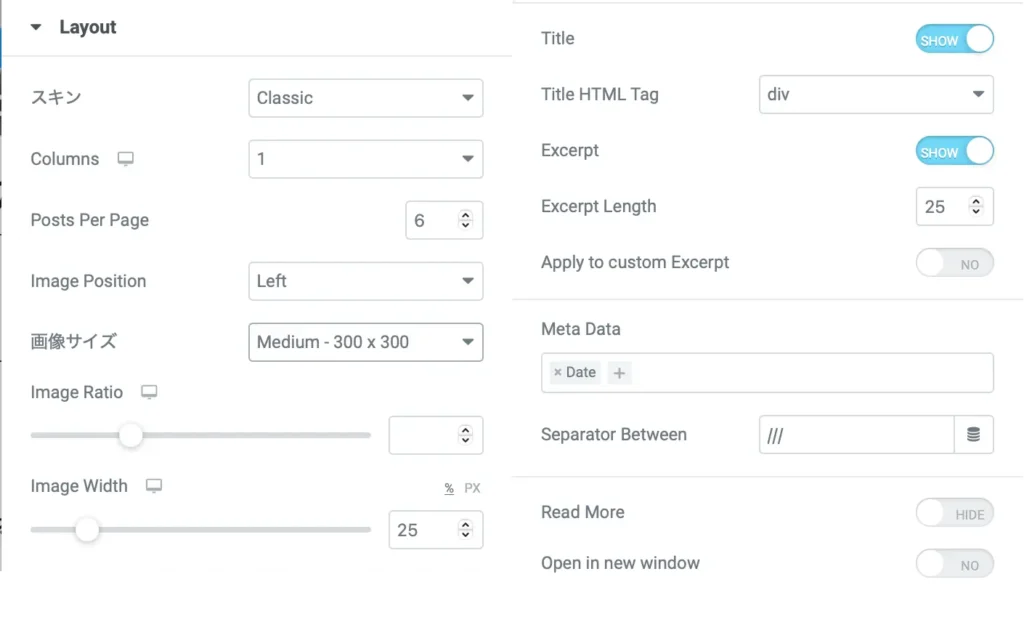Open the スキン Classic dropdown
This screenshot has height=622, width=1024.
(x=365, y=98)
